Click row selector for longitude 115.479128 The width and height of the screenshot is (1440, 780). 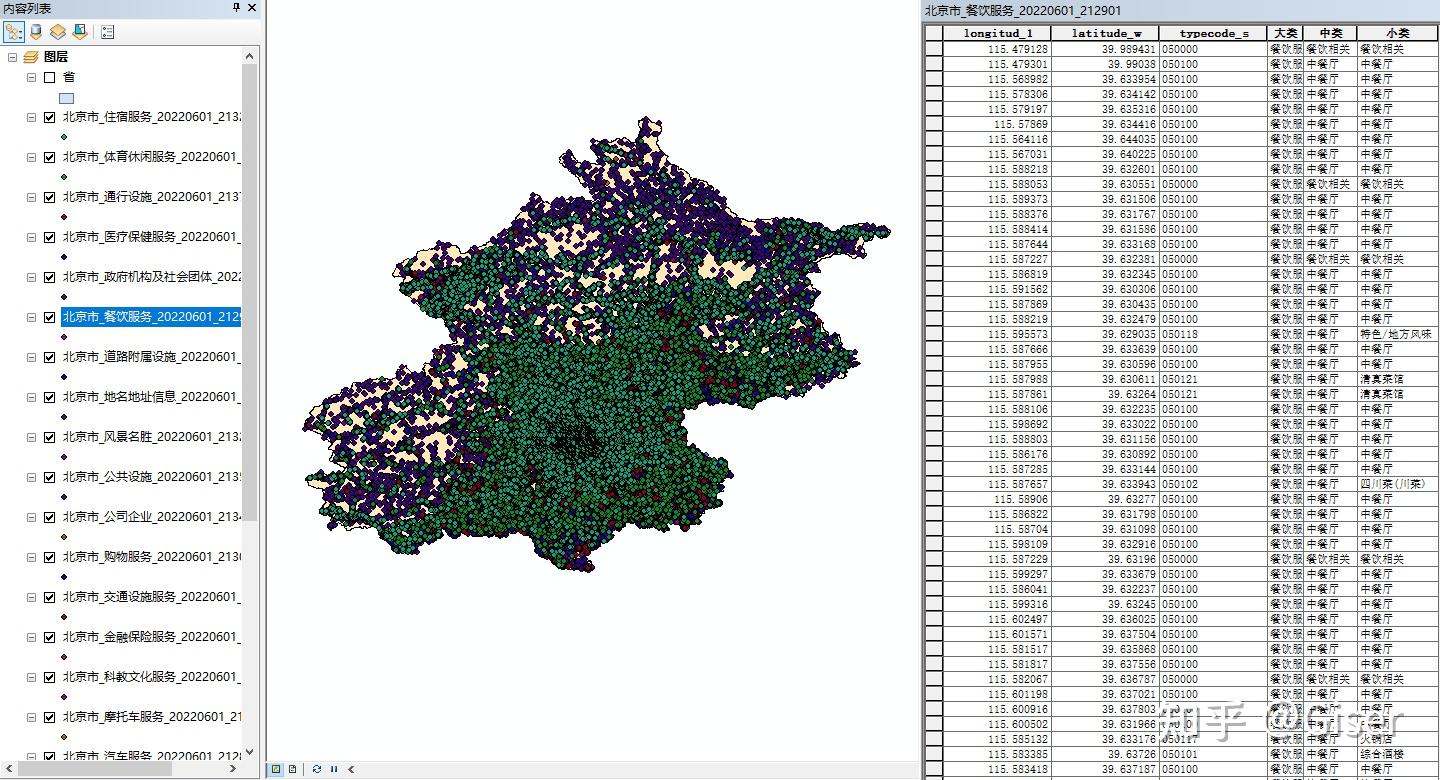point(933,49)
